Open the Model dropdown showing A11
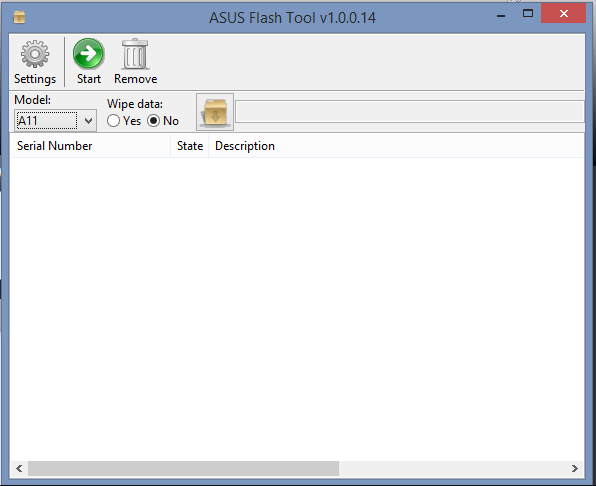This screenshot has height=486, width=596. pos(55,121)
